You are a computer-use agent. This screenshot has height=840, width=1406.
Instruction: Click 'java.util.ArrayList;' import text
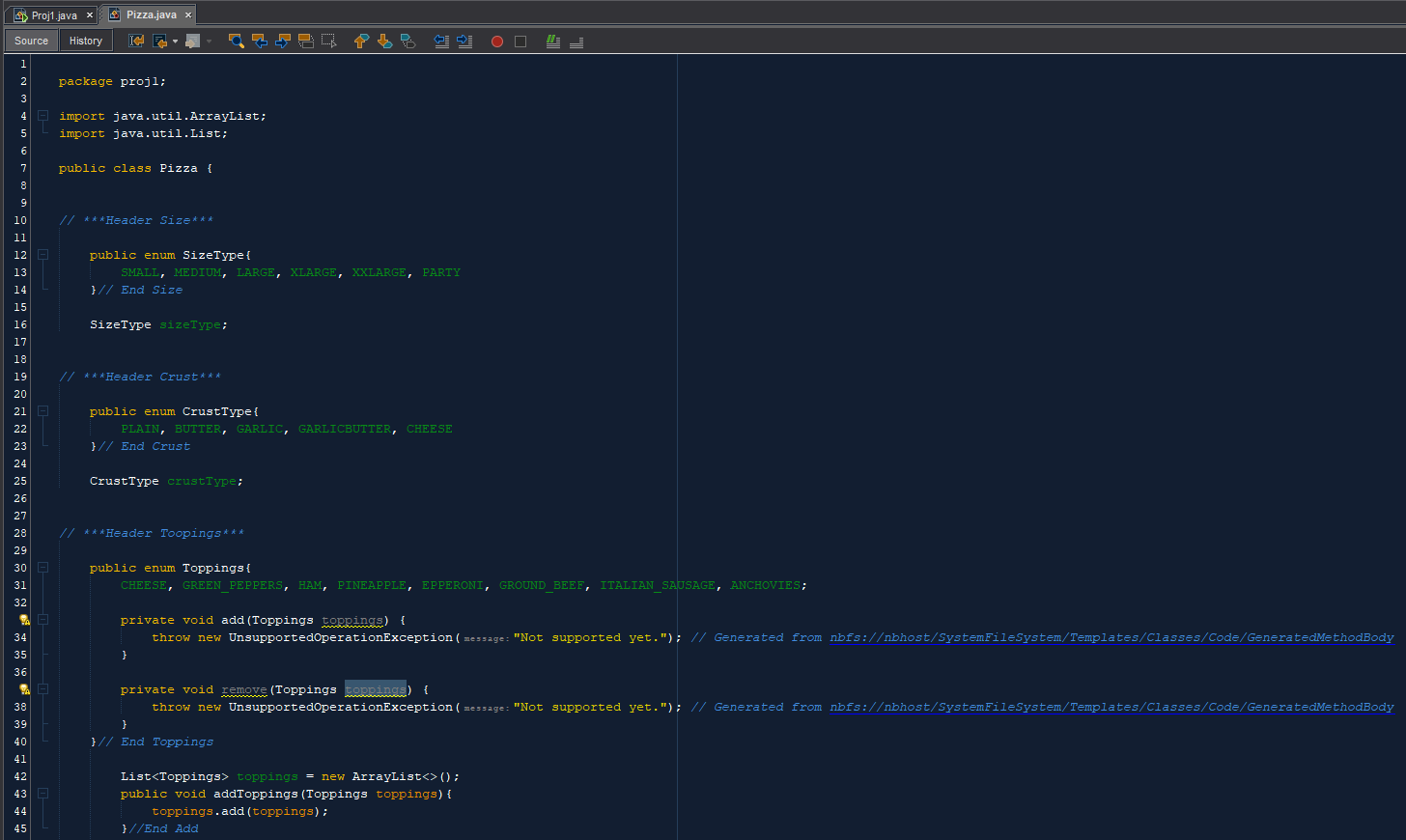click(189, 116)
